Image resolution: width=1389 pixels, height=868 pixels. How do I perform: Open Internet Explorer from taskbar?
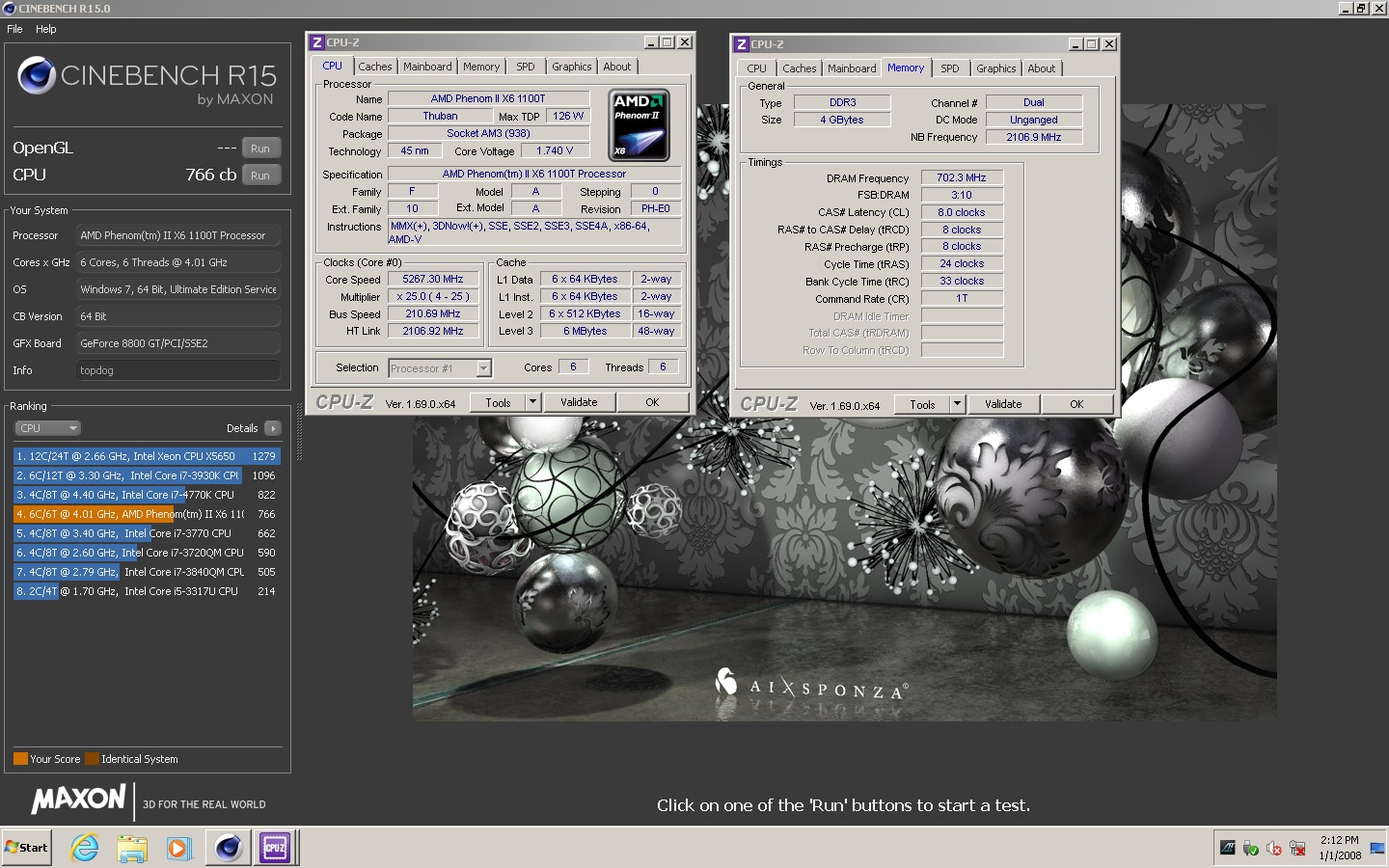(x=85, y=848)
